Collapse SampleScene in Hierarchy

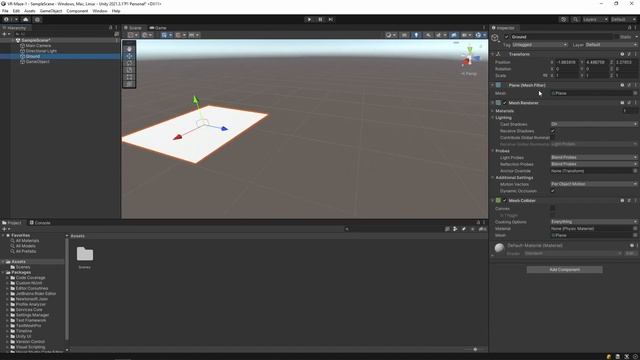[x=12, y=40]
